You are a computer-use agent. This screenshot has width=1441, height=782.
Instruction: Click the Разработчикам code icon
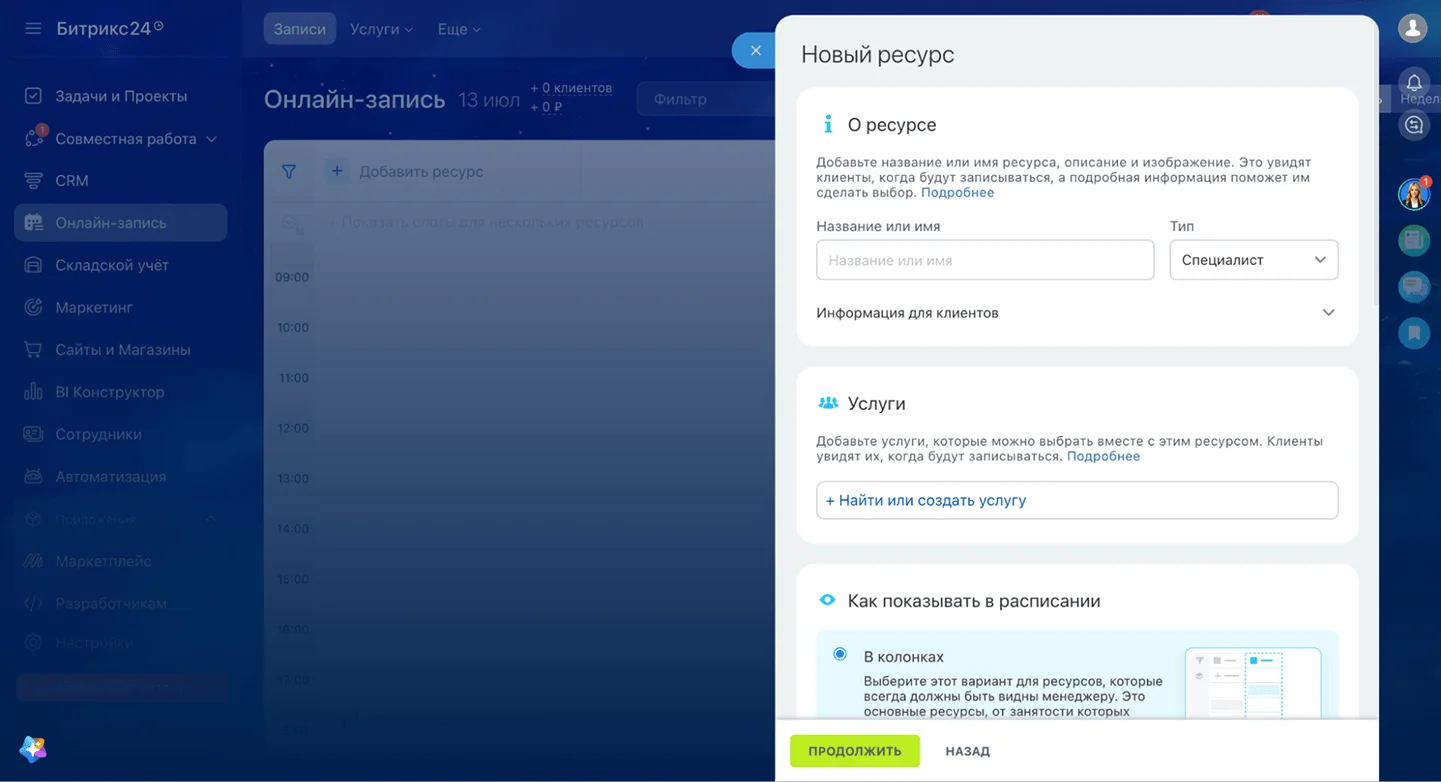[x=33, y=603]
